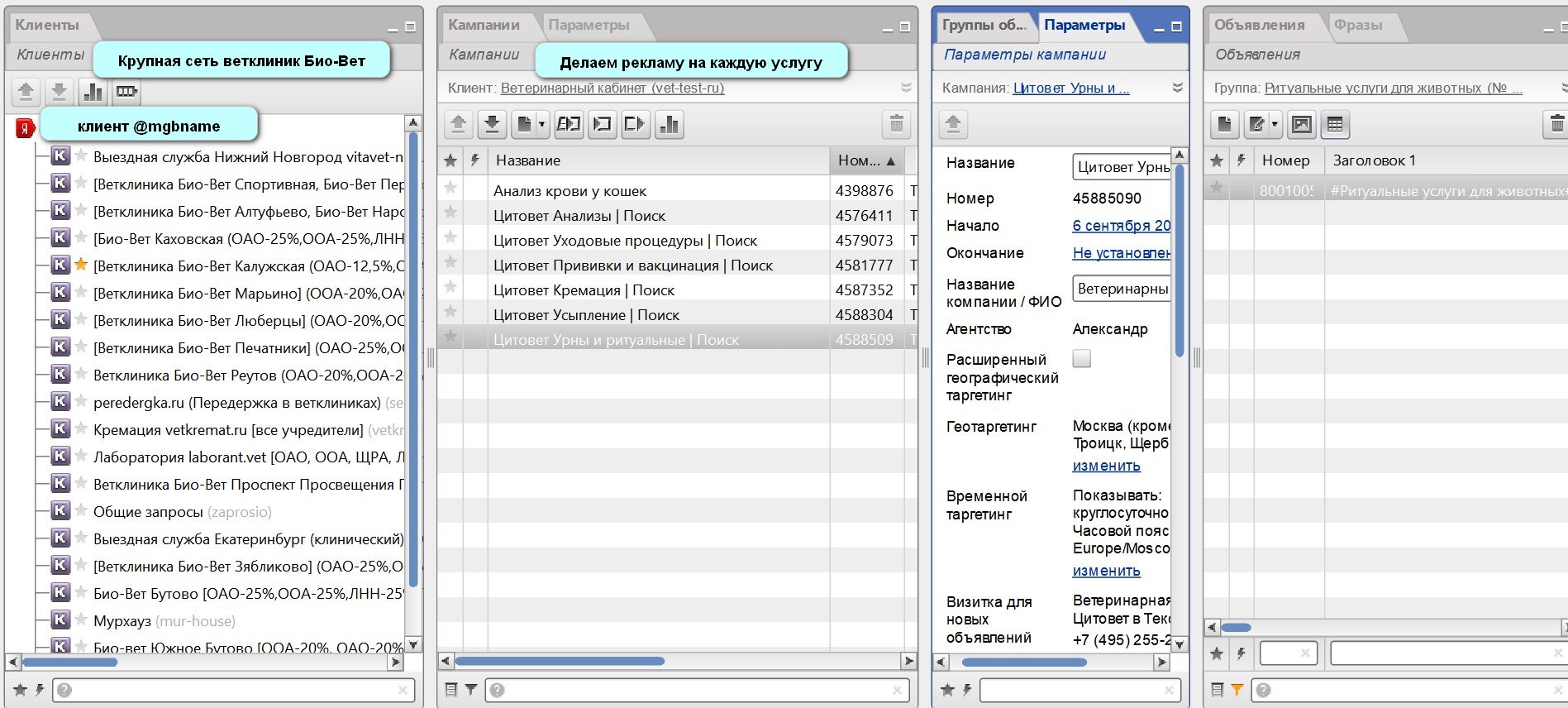Click download icon in Campaigns toolbar

tap(492, 125)
